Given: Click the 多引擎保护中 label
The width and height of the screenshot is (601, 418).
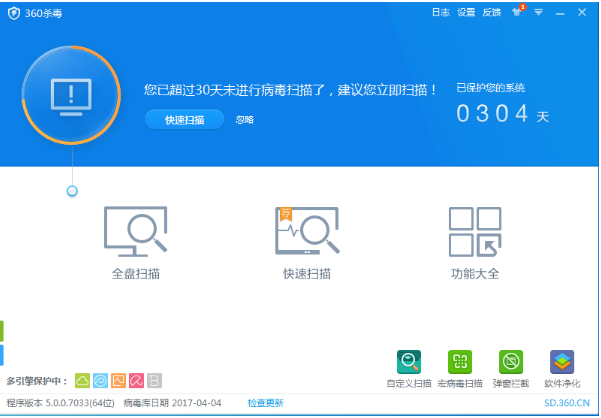Looking at the screenshot, I should click(x=37, y=381).
